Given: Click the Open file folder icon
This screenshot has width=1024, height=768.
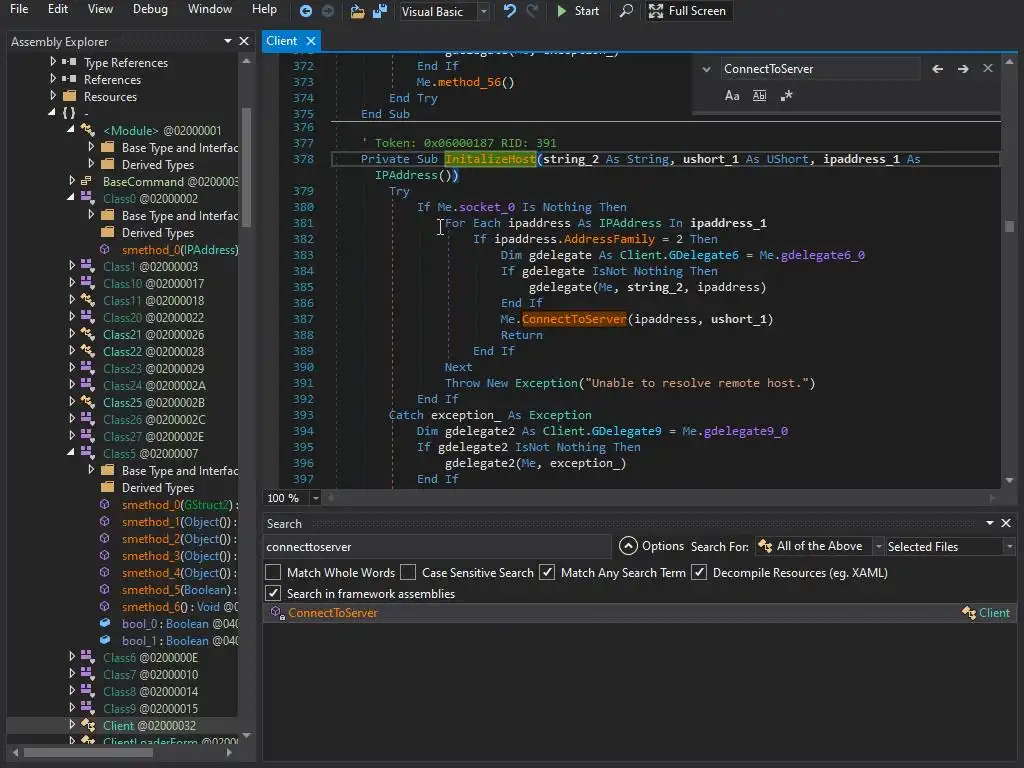Looking at the screenshot, I should pyautogui.click(x=357, y=11).
